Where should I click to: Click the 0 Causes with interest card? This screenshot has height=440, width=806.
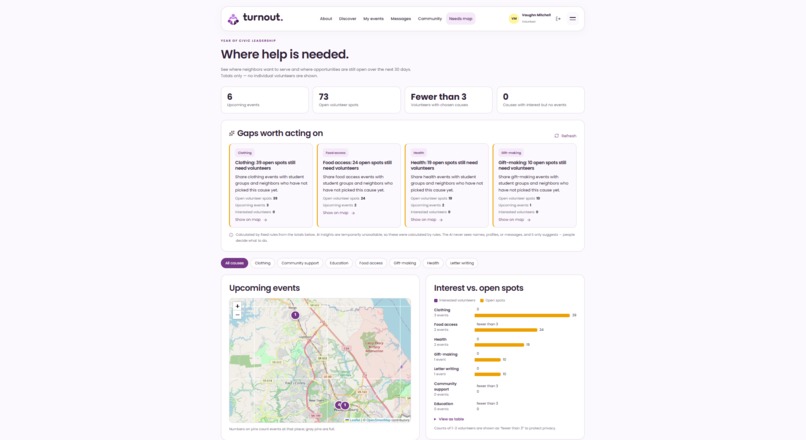point(540,100)
